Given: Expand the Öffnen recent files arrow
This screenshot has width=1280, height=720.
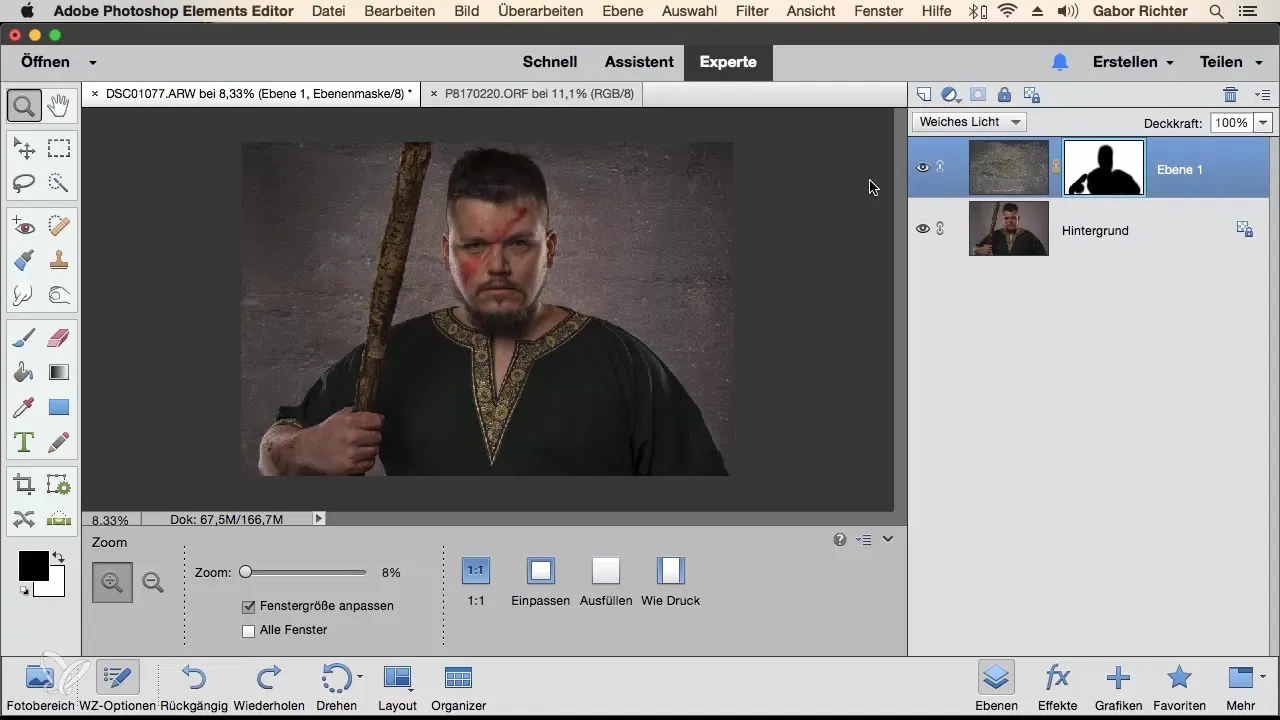Looking at the screenshot, I should (x=93, y=62).
